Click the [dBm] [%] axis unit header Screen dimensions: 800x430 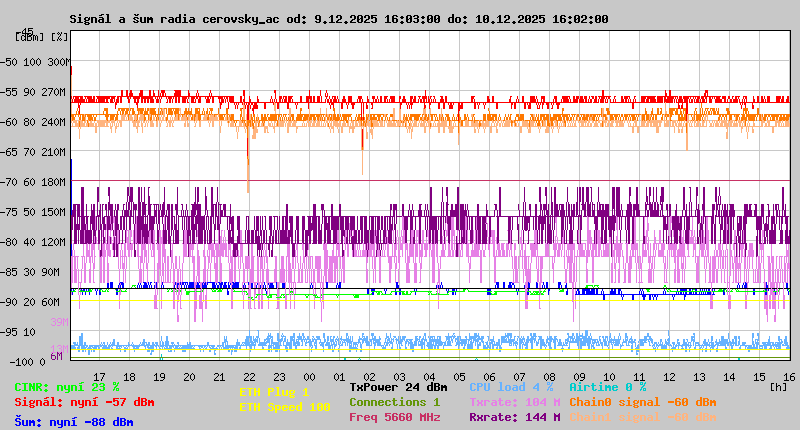(x=42, y=37)
